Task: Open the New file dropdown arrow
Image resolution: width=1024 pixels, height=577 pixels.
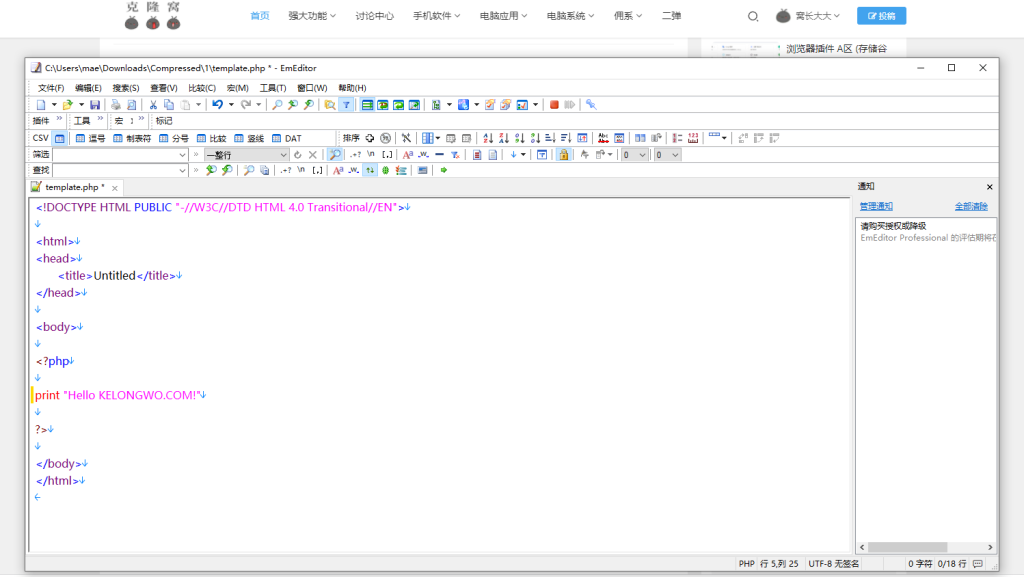Action: click(x=54, y=104)
